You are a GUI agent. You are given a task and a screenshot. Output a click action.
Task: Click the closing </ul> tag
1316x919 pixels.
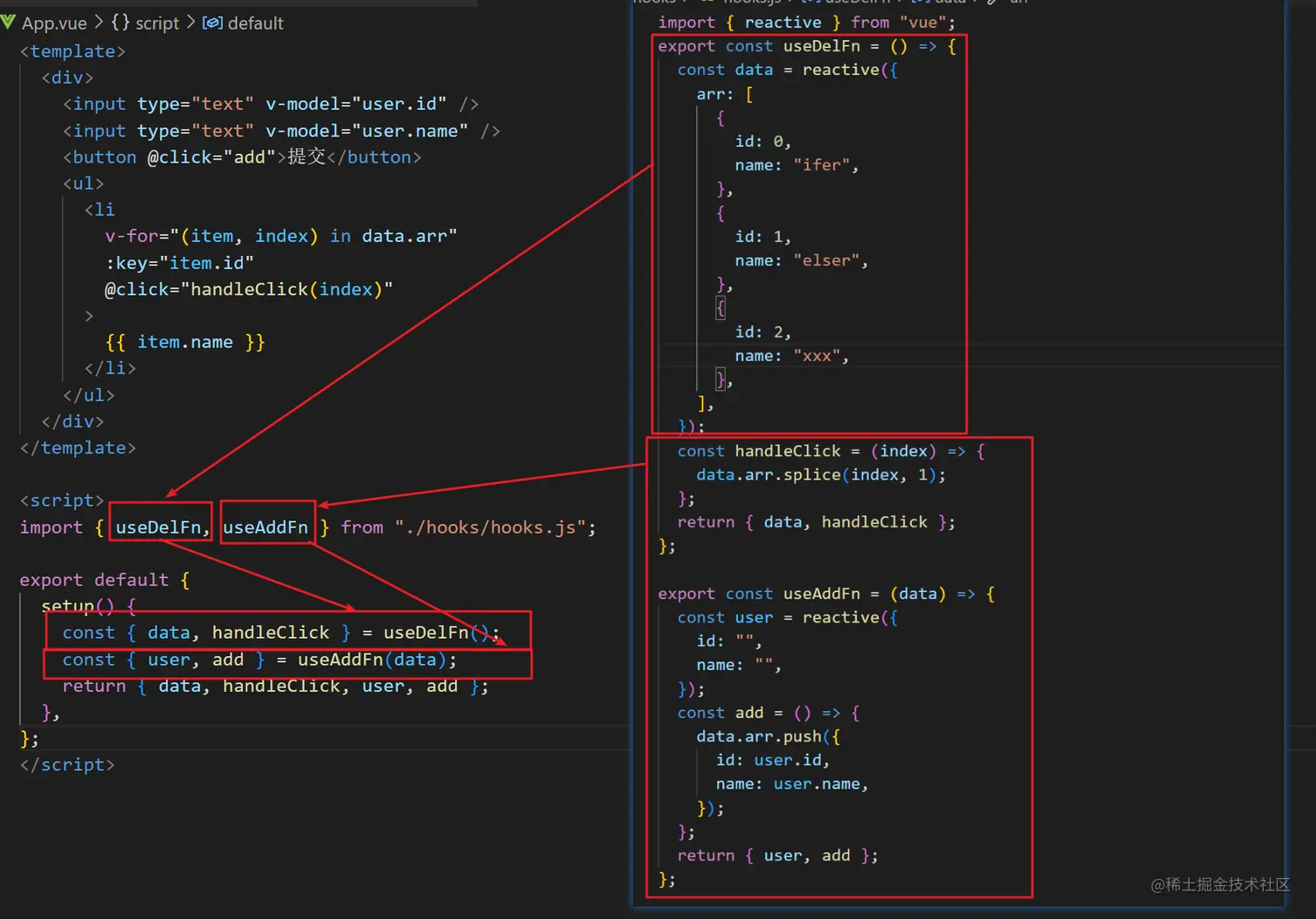[89, 395]
